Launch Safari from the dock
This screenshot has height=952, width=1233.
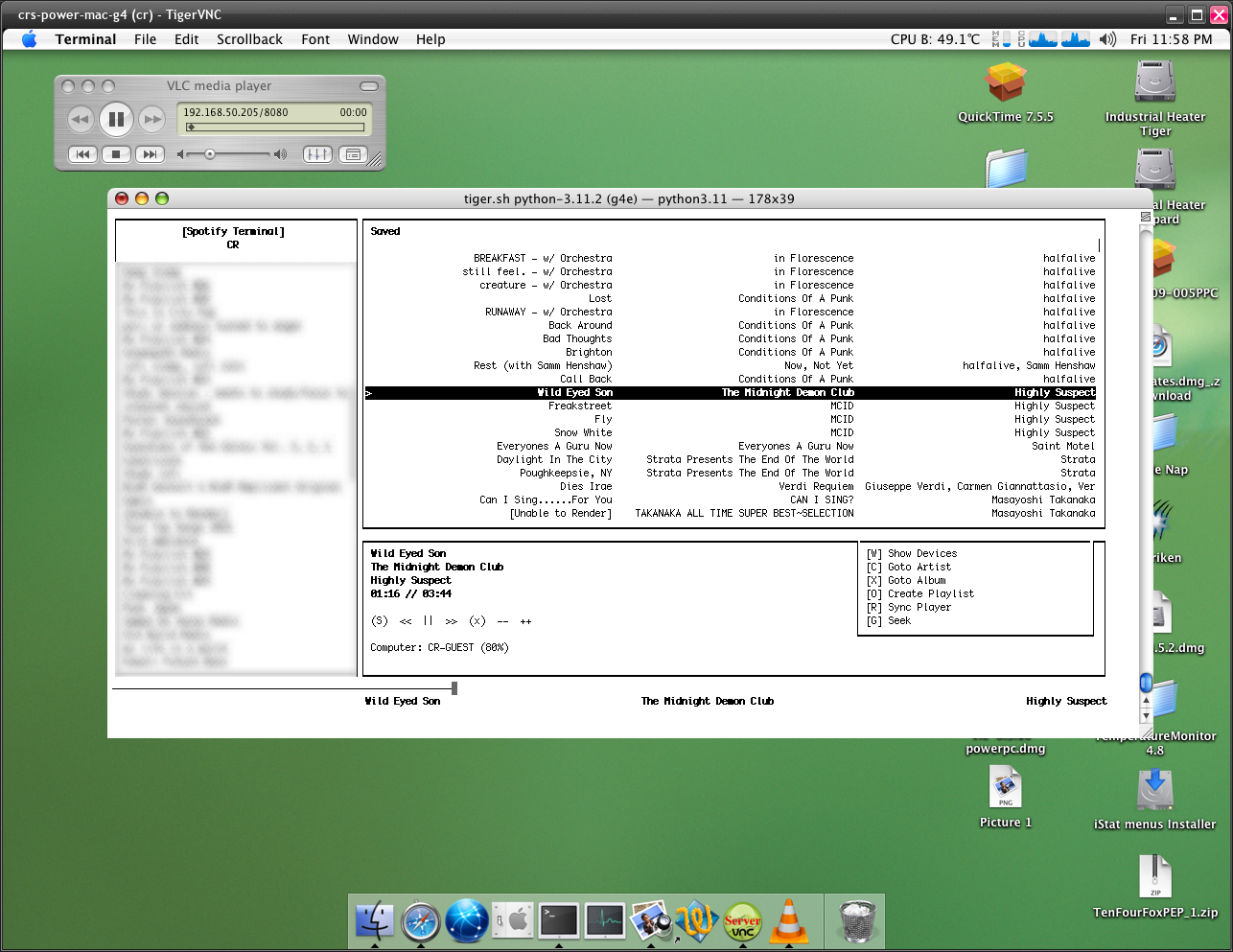pos(421,921)
